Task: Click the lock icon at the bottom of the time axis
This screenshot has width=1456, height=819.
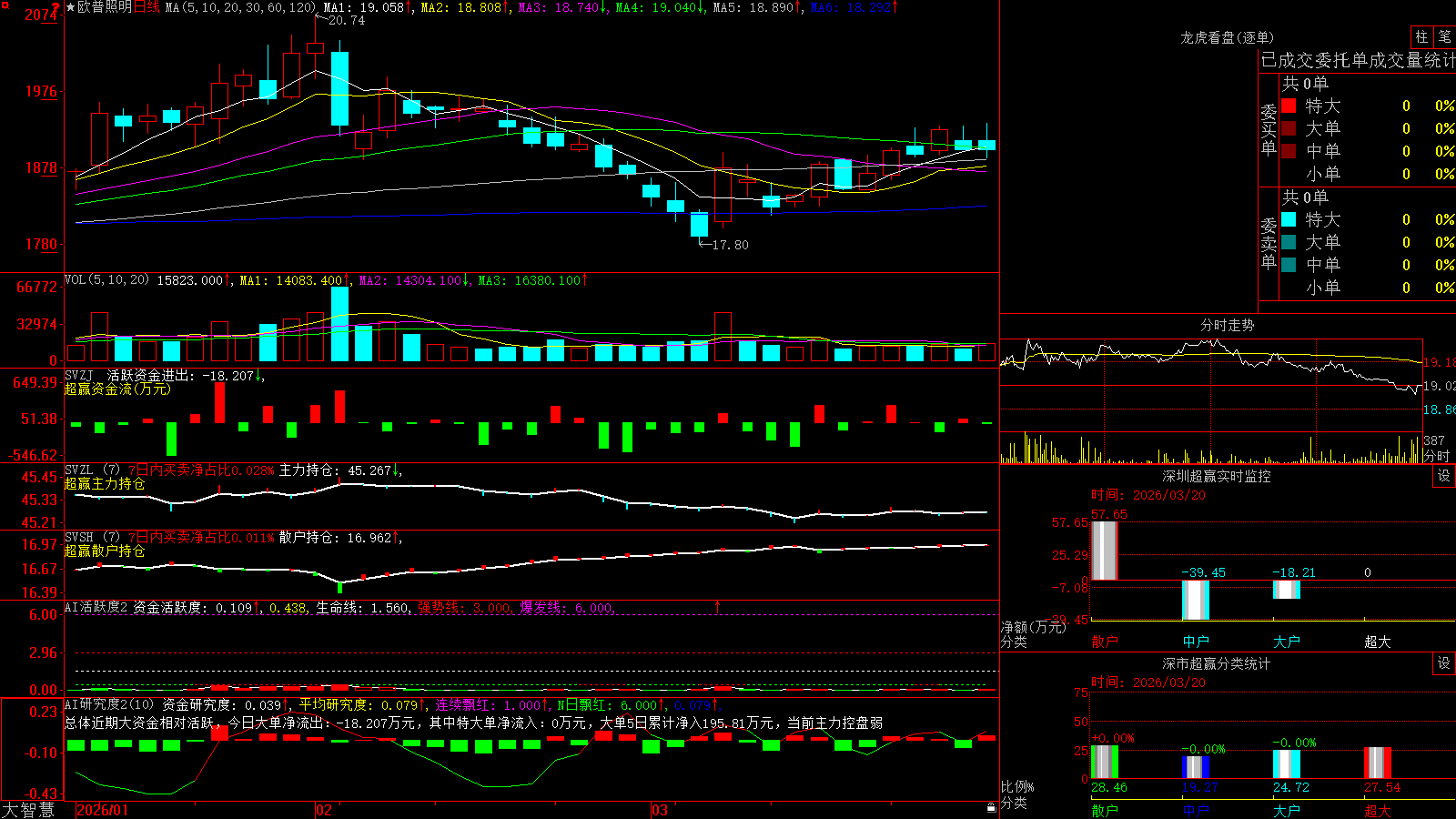Action: point(992,807)
